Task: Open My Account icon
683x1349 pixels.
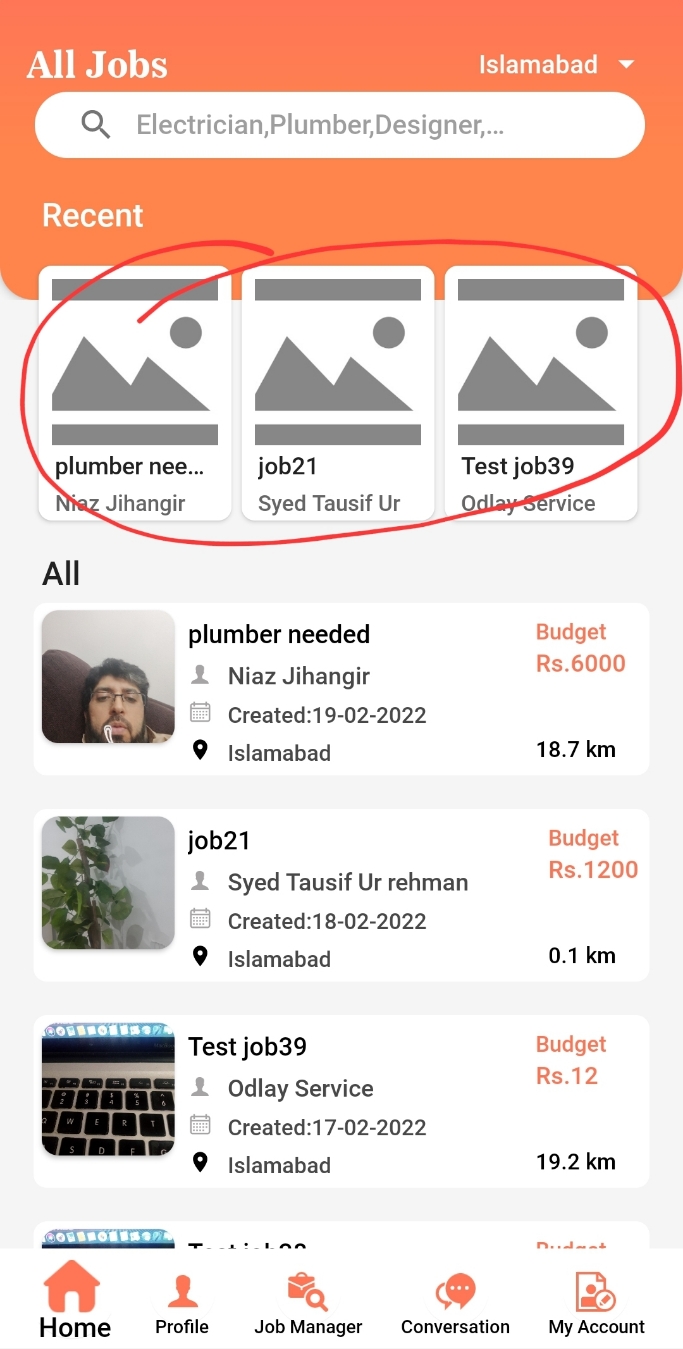Action: 596,1292
